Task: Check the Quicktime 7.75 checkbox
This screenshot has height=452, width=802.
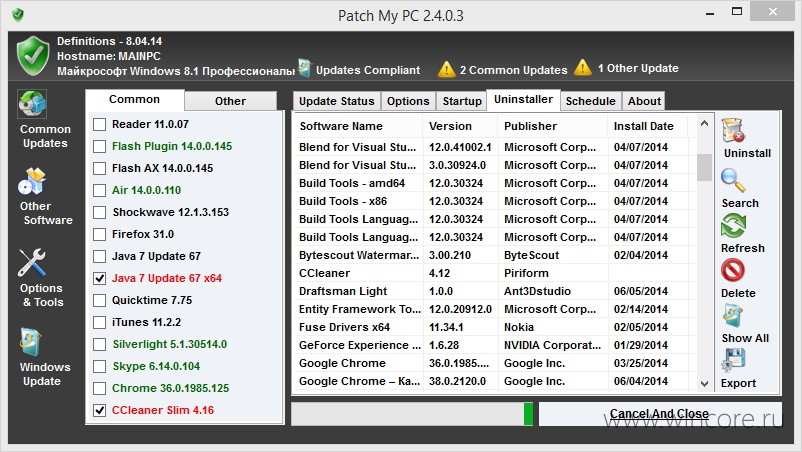Action: click(100, 300)
